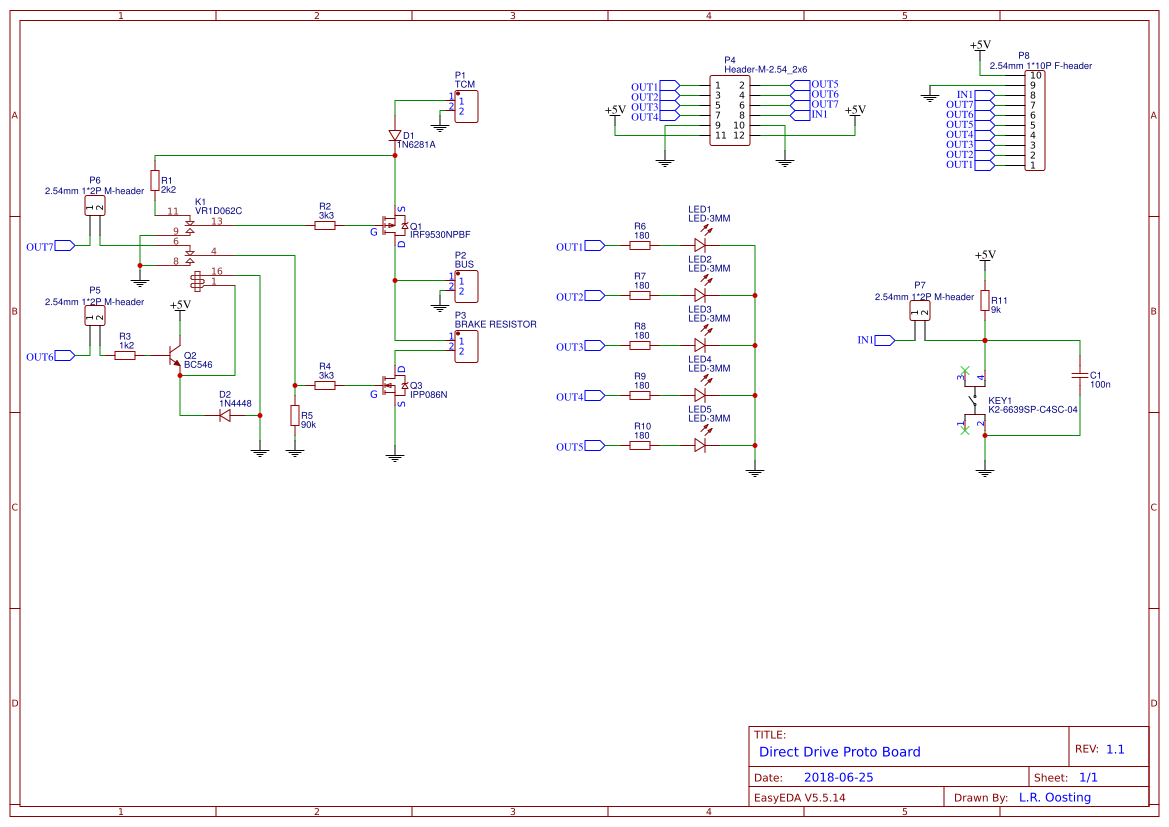Select the green X marker on KEY1 pin 3
The width and height of the screenshot is (1169, 827).
pos(965,371)
